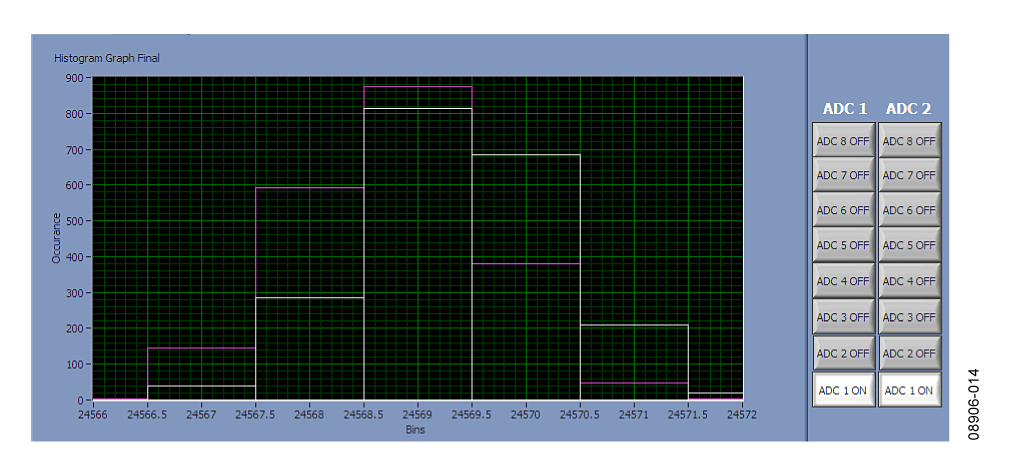Click the 24566 start value on Bins axis

coord(93,413)
